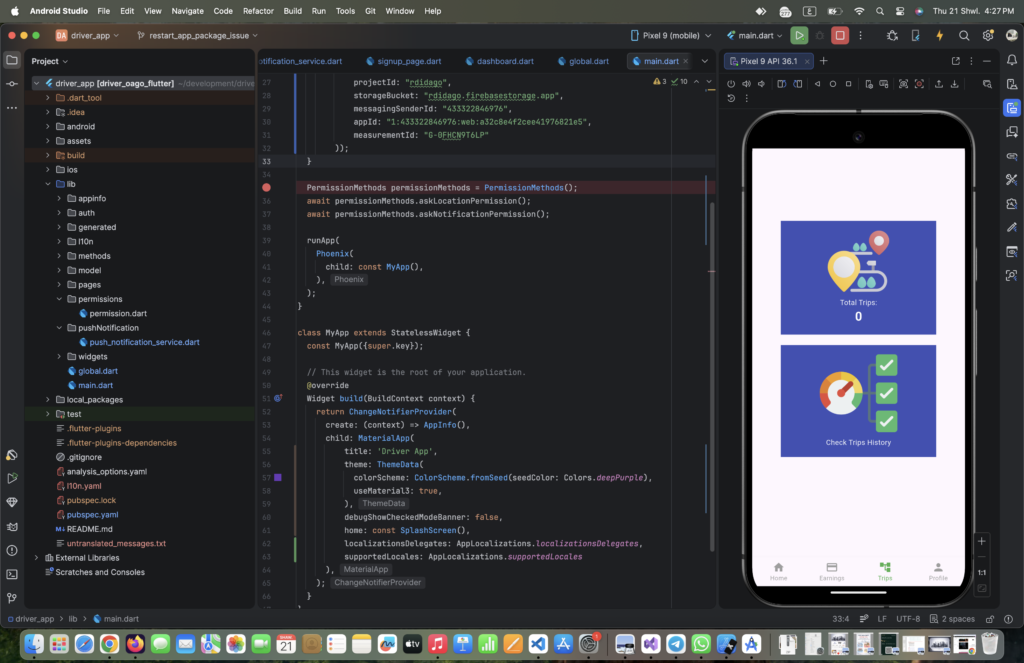Toggle the Project tool window folder icon
Screen dimensions: 1024x663
12,60
